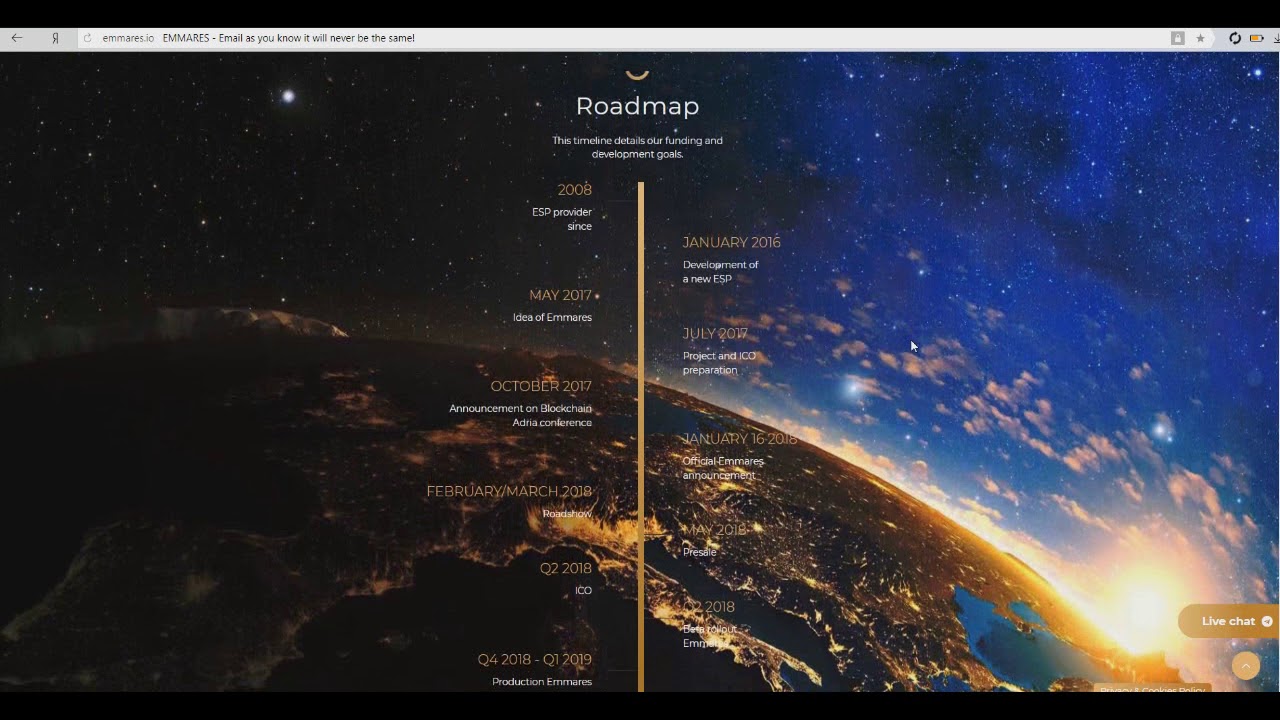The image size is (1280, 720).
Task: Click 'ESP provider since' text
Action: point(562,219)
